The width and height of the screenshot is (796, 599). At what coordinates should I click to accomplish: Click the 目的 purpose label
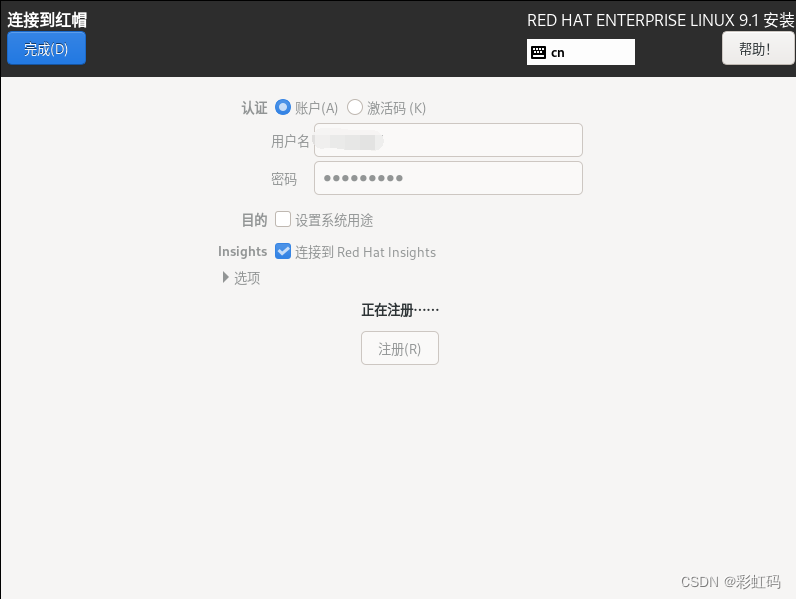254,220
